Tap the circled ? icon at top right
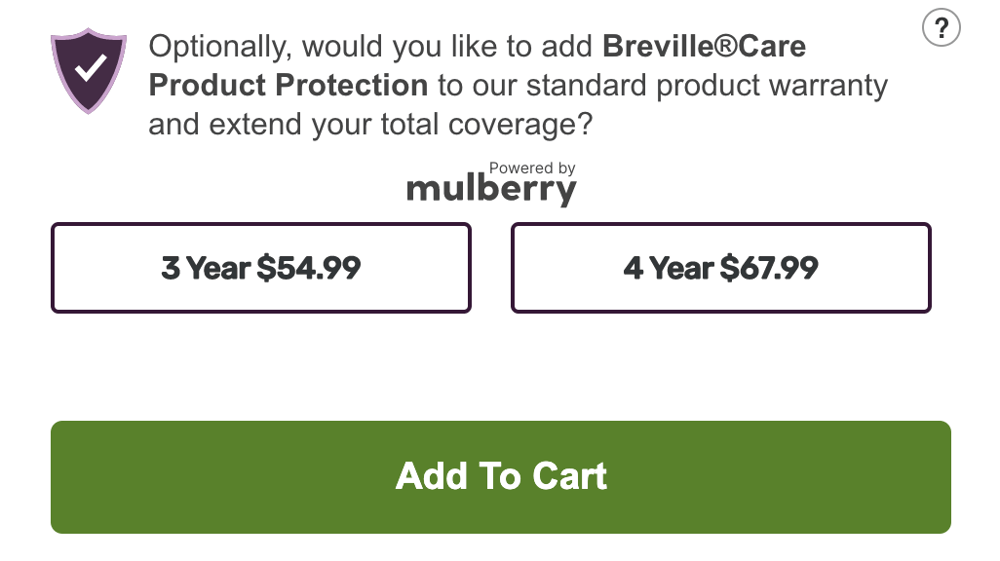The width and height of the screenshot is (1000, 561). [x=940, y=28]
